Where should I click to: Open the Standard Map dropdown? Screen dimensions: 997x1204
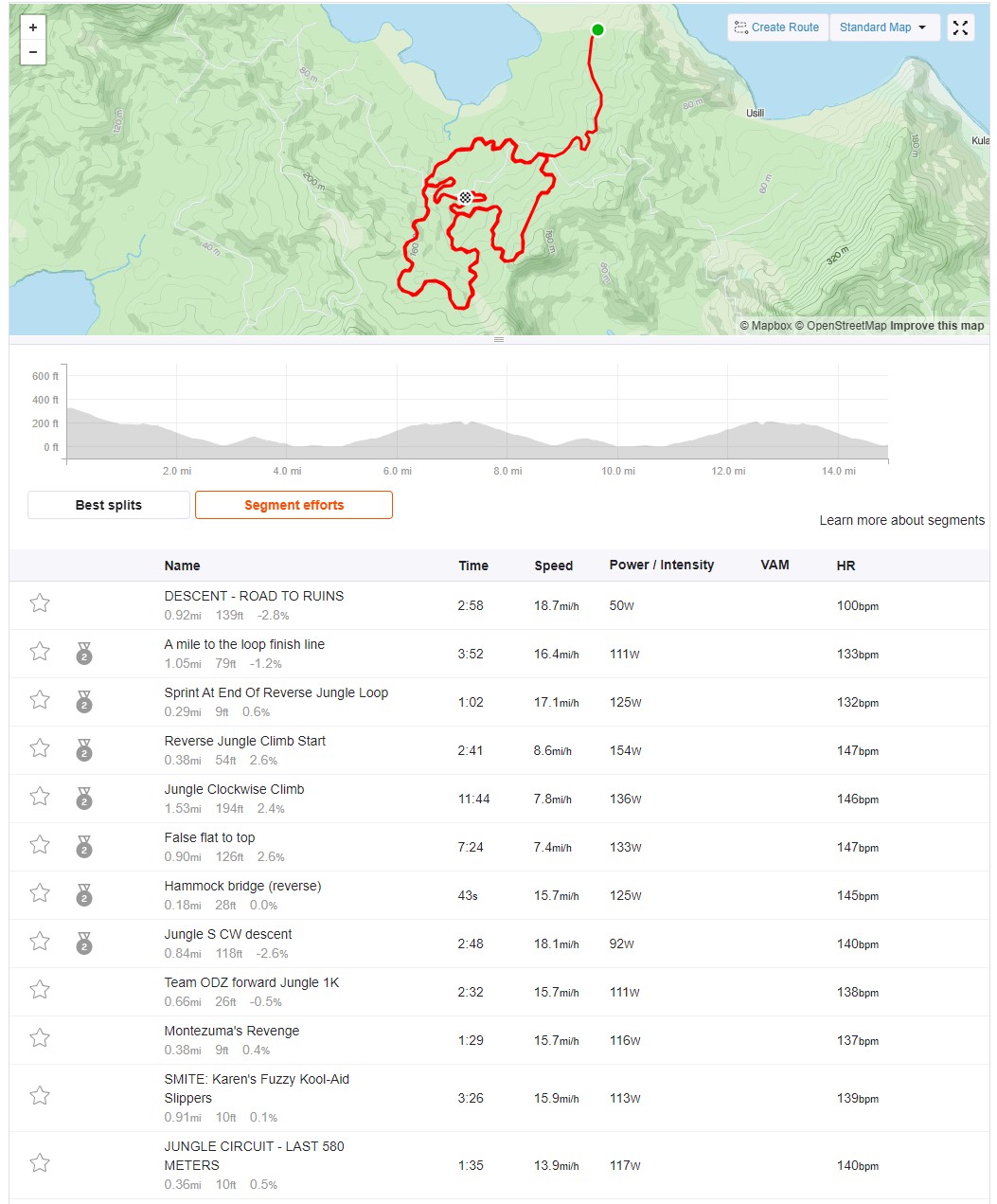884,27
